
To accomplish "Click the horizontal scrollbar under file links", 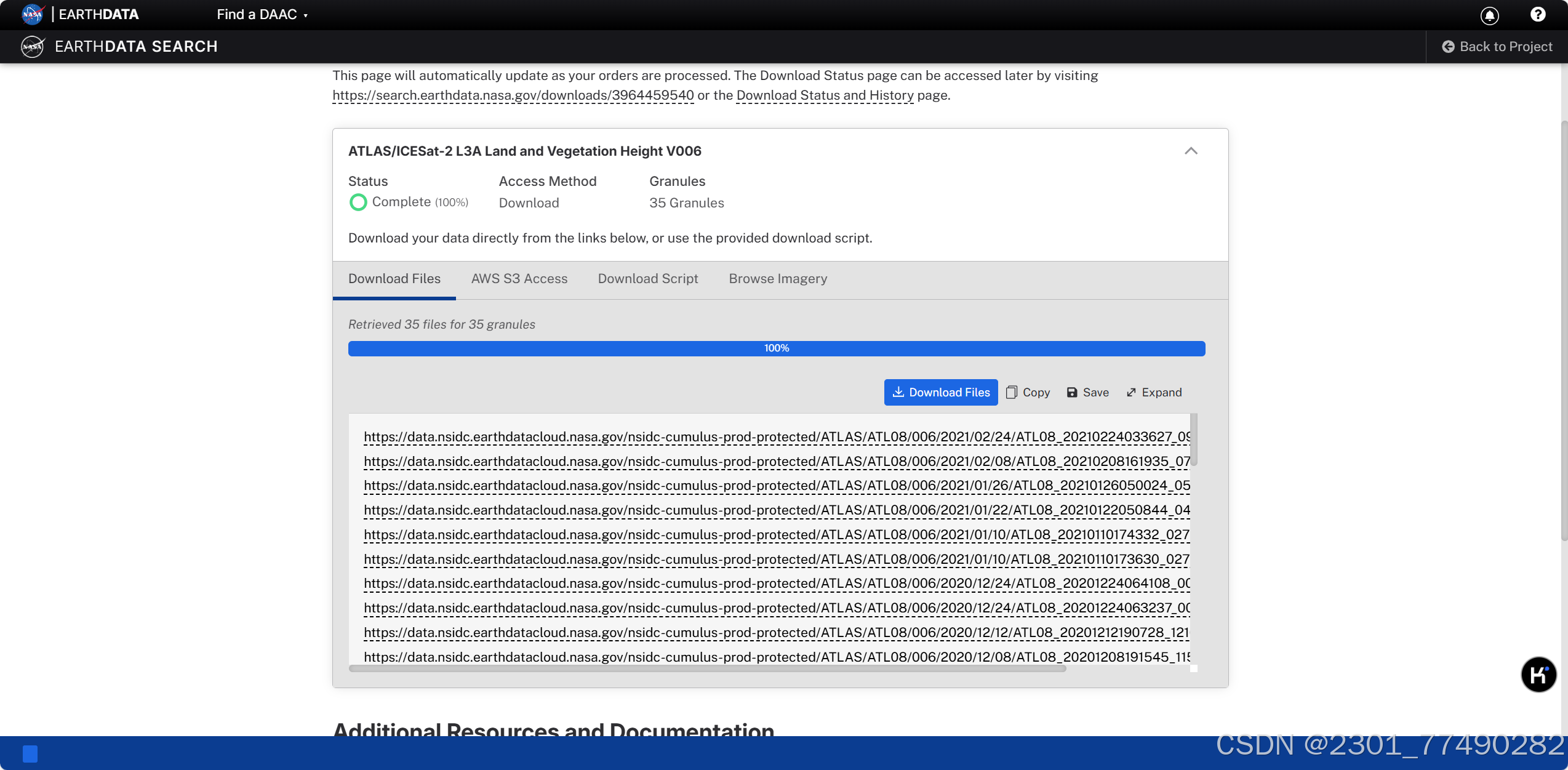I will [706, 668].
